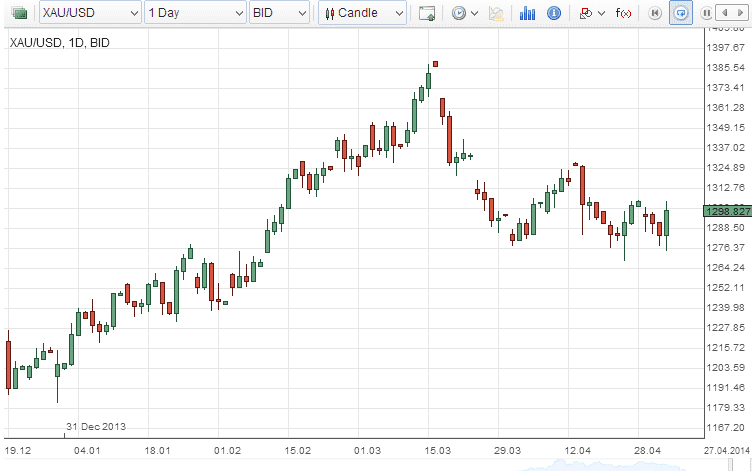The height and width of the screenshot is (471, 752).
Task: Click the 1373.41 price axis label
Action: 726,87
